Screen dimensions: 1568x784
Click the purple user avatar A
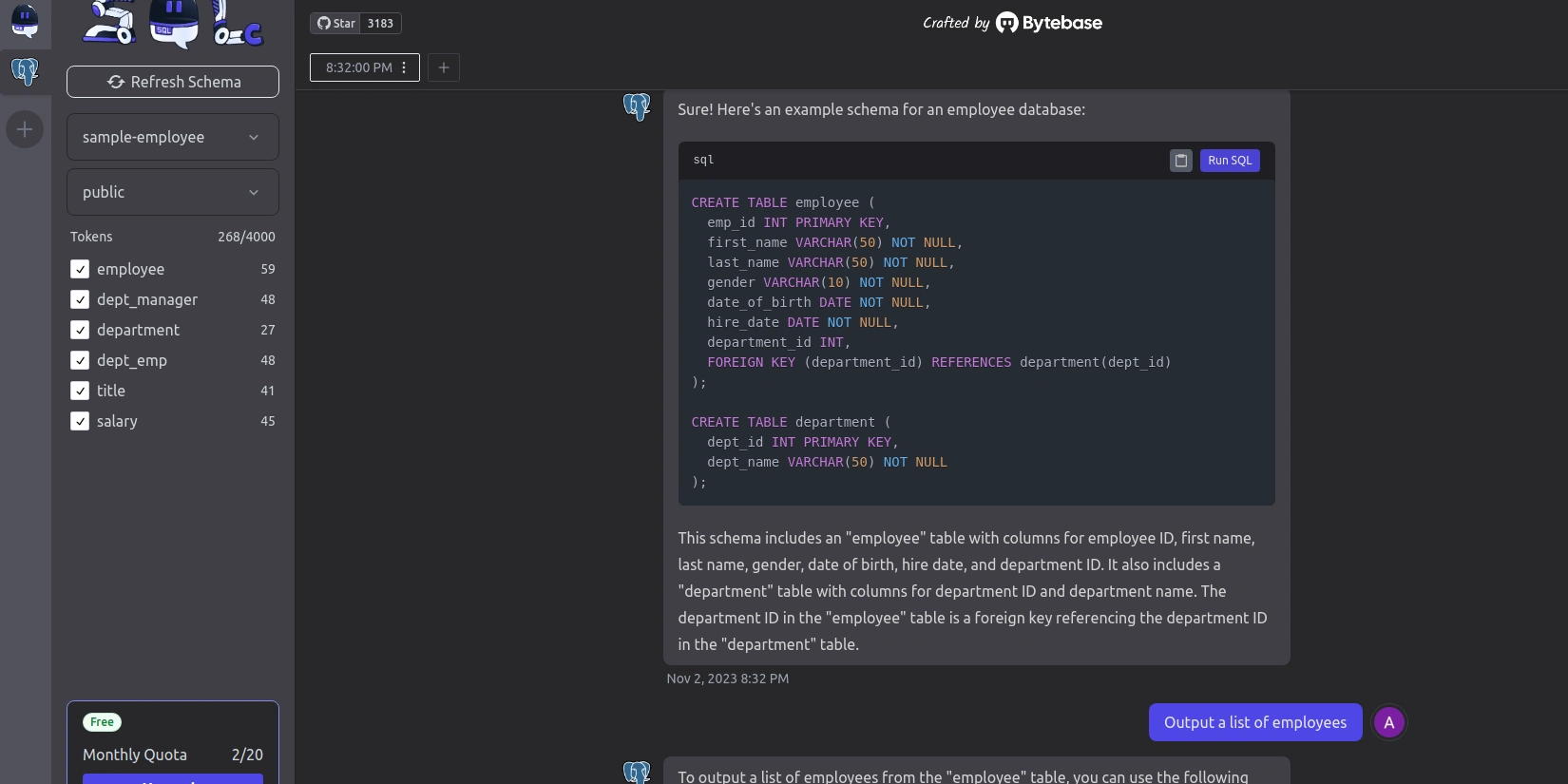pos(1388,722)
